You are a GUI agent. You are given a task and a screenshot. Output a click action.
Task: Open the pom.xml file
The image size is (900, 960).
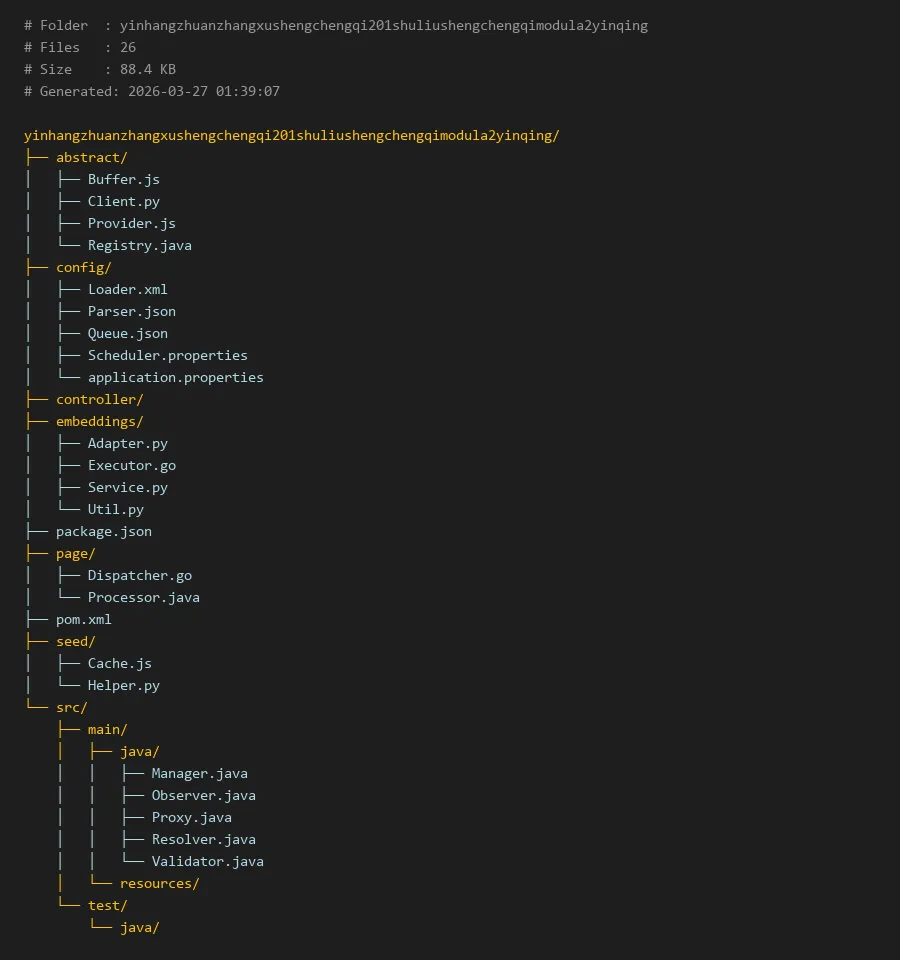pyautogui.click(x=83, y=619)
